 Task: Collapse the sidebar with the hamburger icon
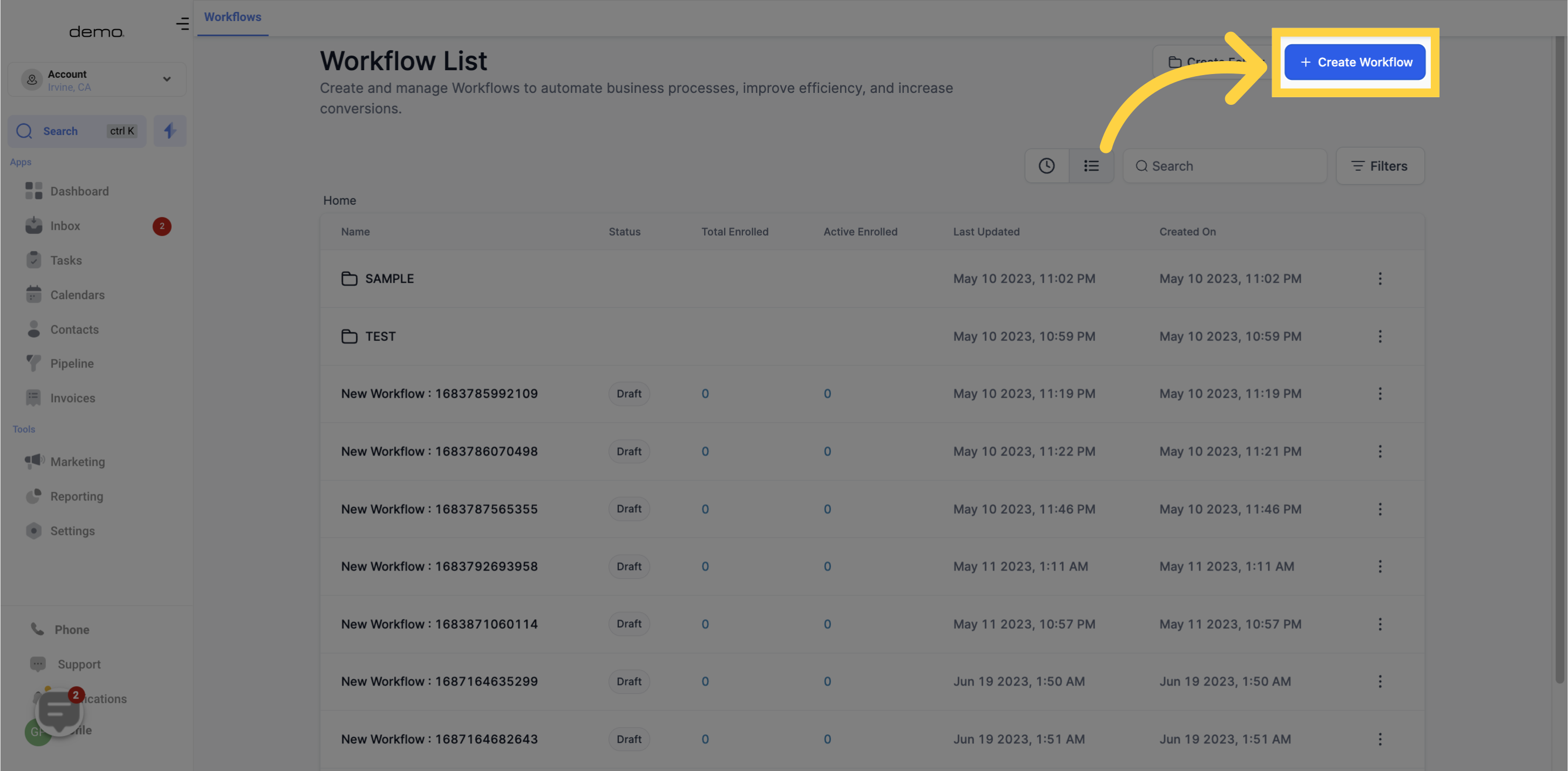pyautogui.click(x=183, y=24)
